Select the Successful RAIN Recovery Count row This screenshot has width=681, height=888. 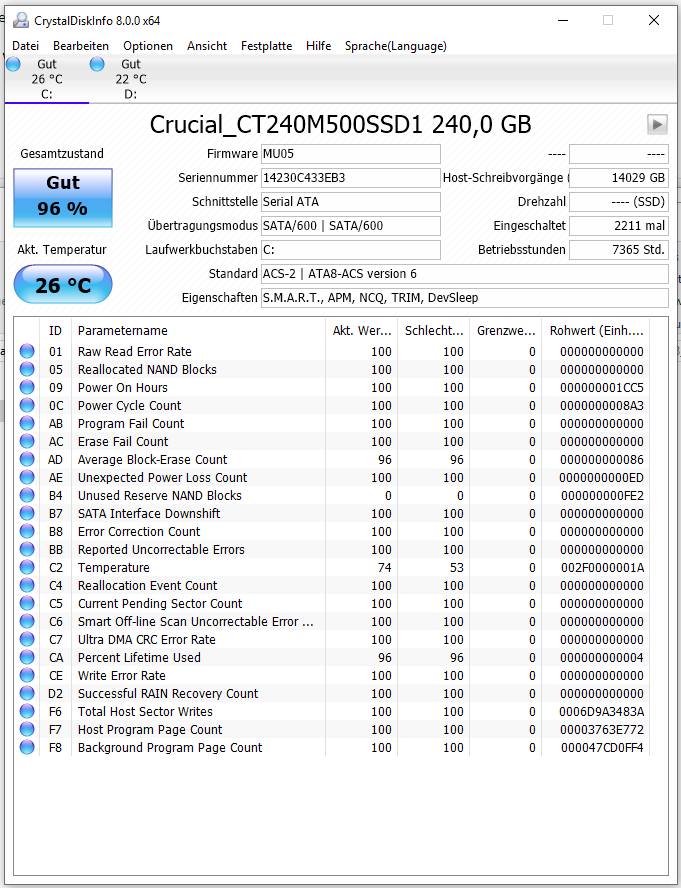tap(332, 693)
